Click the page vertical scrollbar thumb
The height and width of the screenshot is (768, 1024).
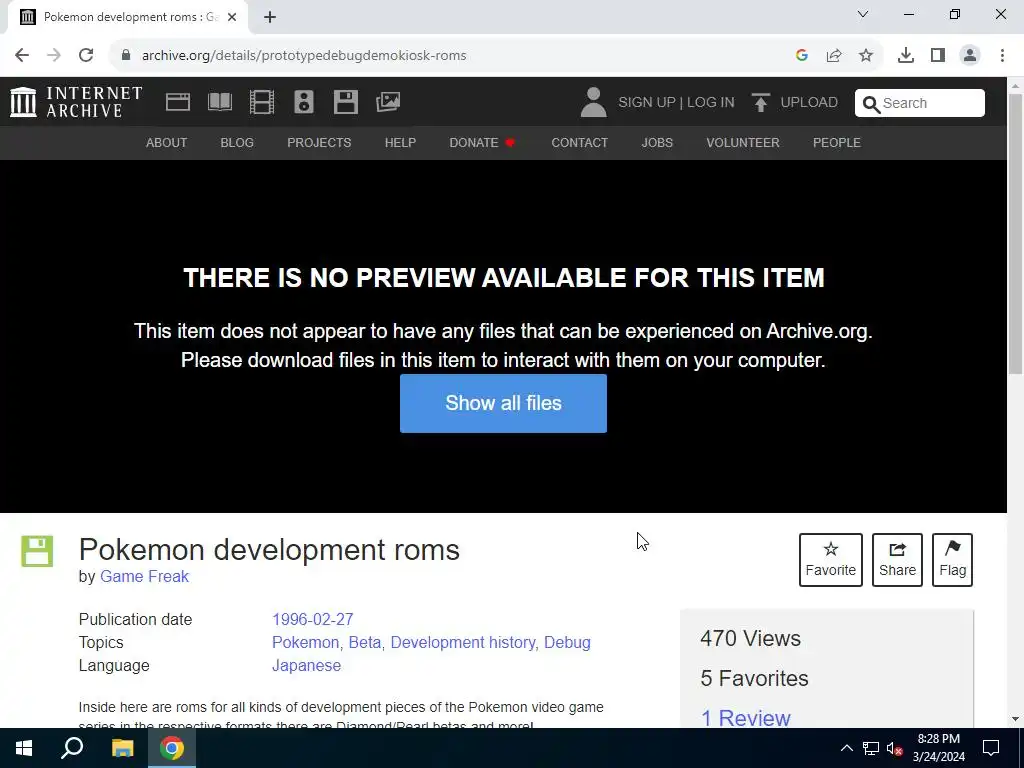(x=1016, y=234)
